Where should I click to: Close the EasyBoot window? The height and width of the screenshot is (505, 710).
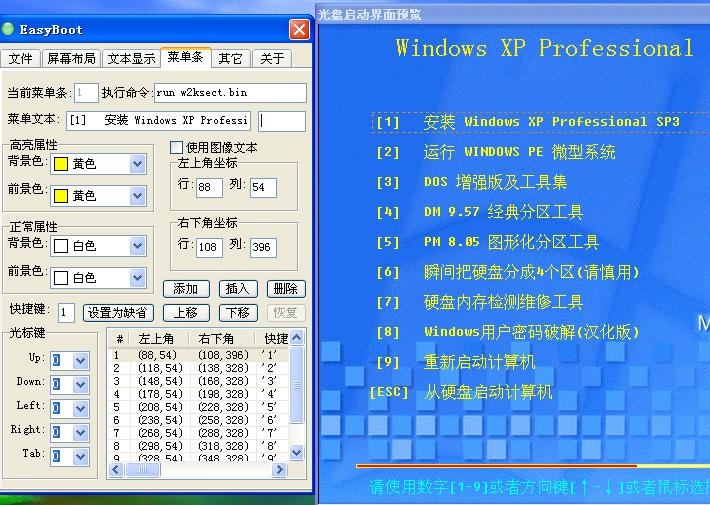pos(299,30)
